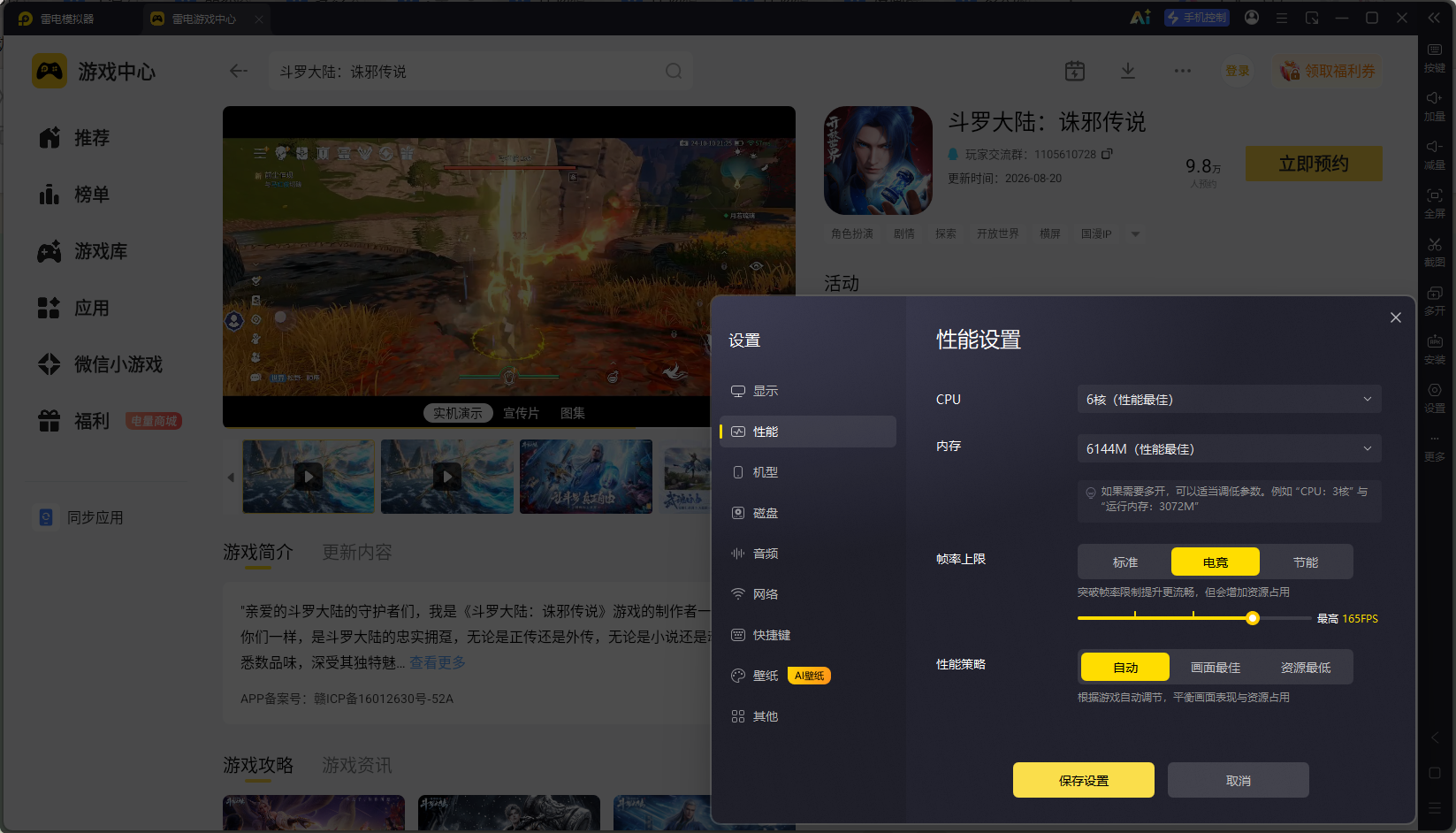Click the 登录 login button
The width and height of the screenshot is (1456, 833).
pos(1238,71)
